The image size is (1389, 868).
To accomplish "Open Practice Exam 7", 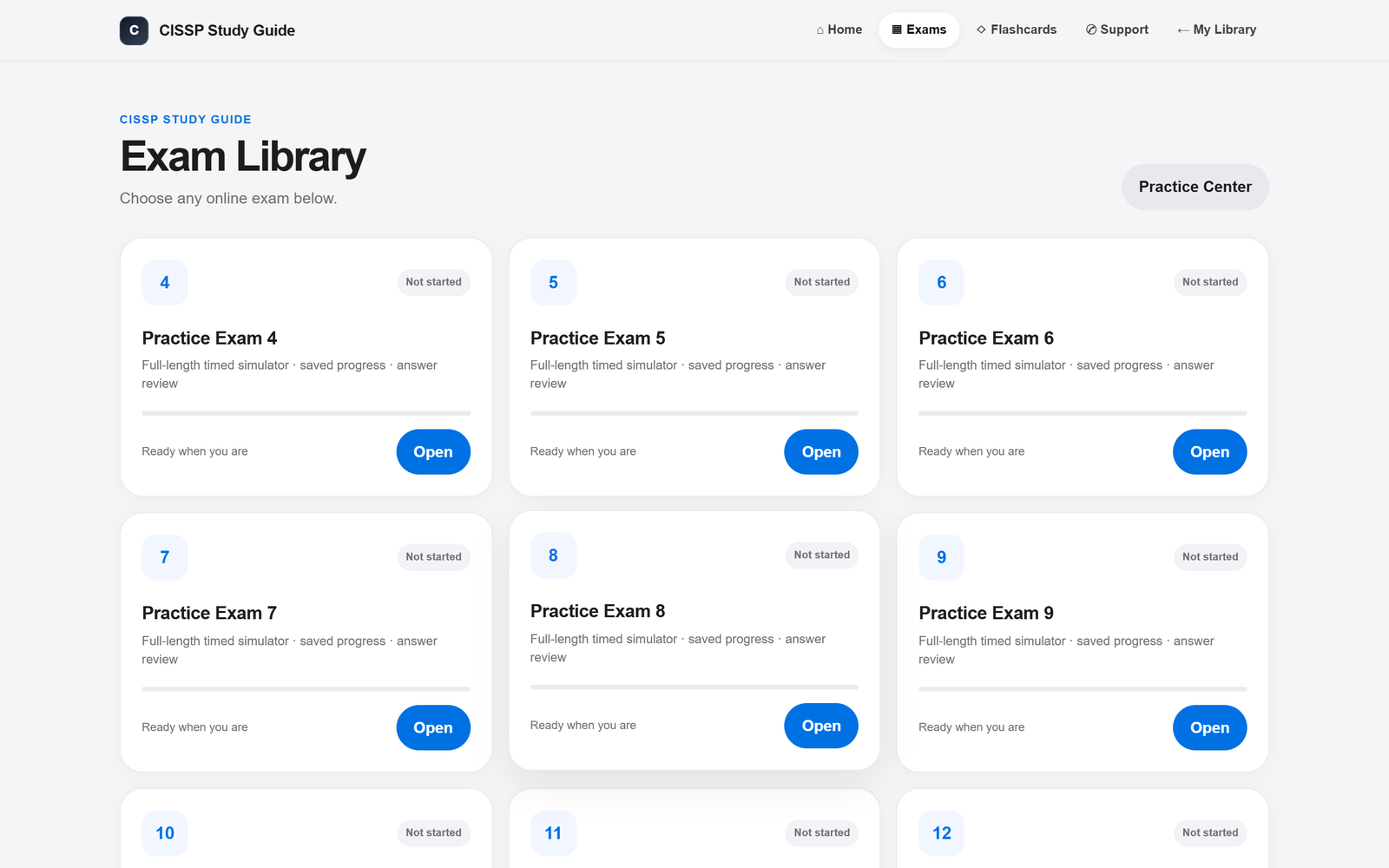I will [x=433, y=727].
